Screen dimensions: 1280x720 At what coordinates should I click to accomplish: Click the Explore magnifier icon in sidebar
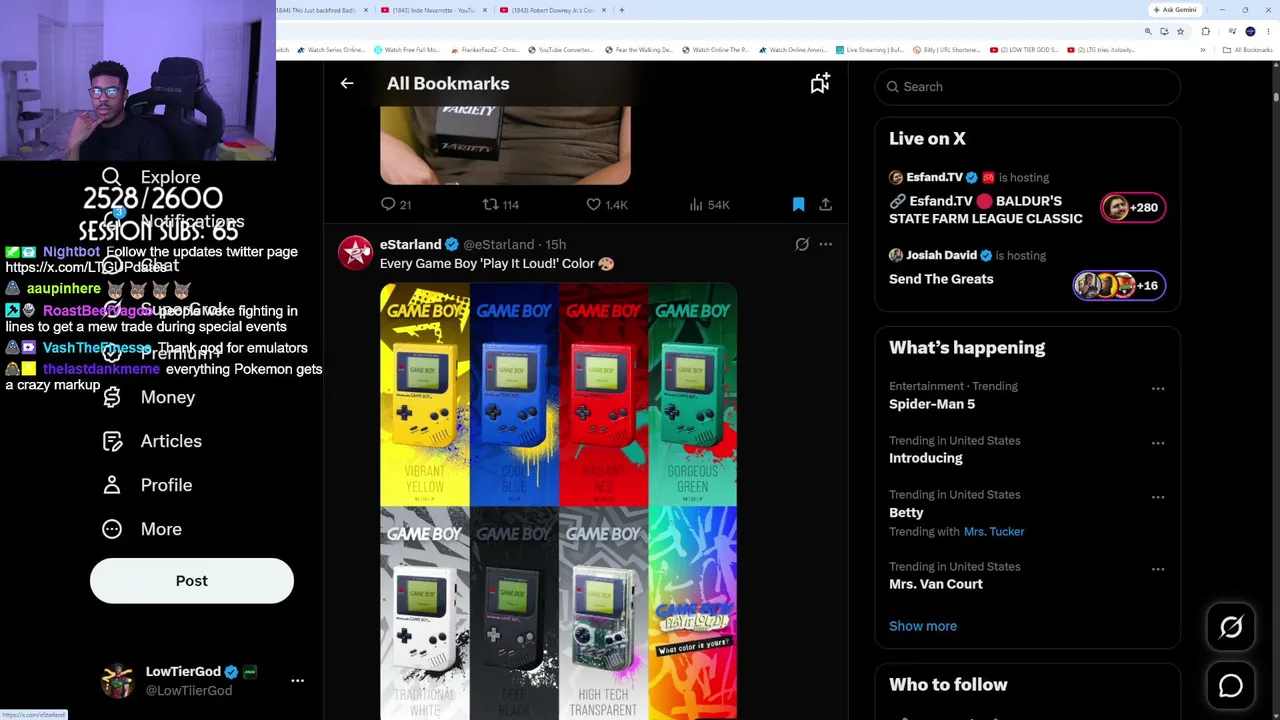coord(111,177)
